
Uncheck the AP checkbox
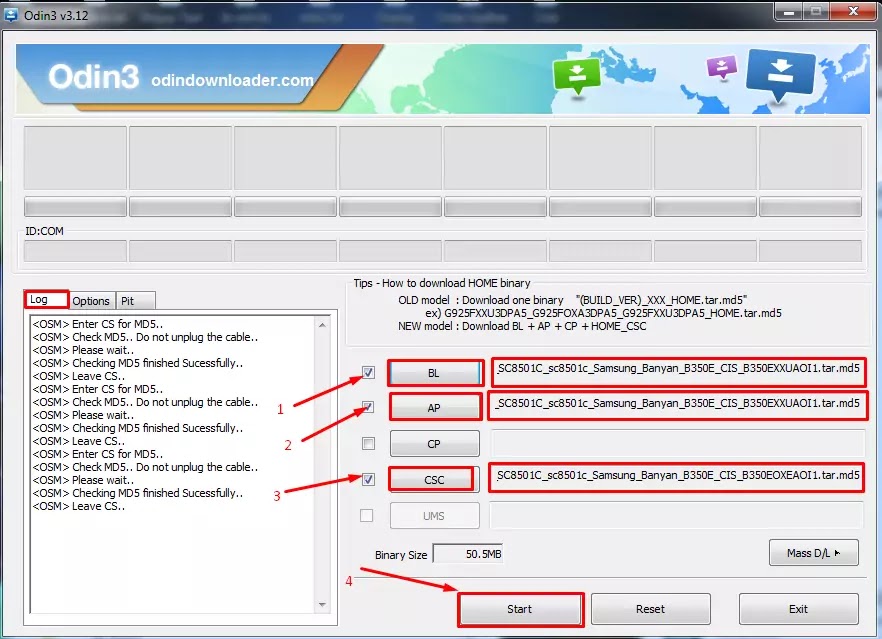click(368, 407)
